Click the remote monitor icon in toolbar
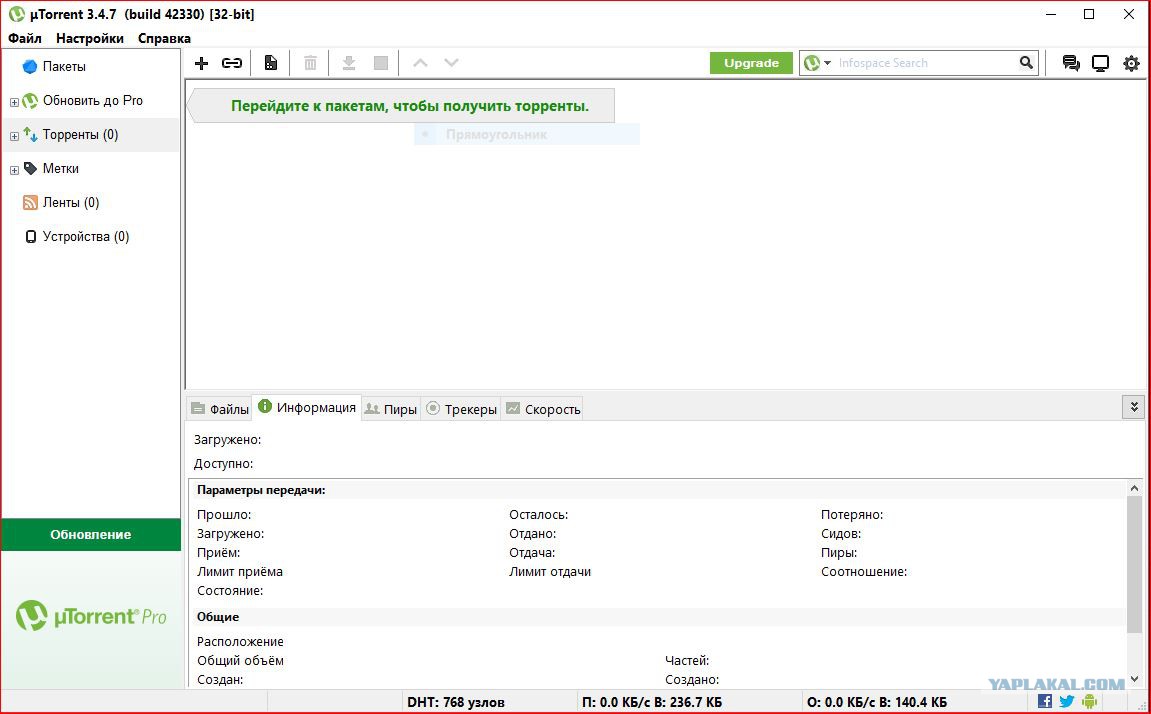This screenshot has height=714, width=1151. (x=1100, y=63)
